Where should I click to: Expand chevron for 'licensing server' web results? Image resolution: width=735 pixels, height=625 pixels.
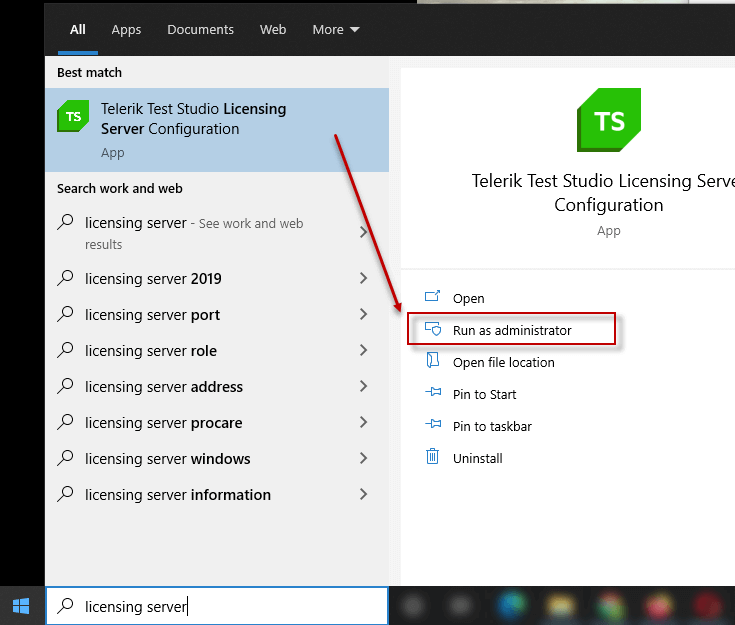[x=363, y=232]
